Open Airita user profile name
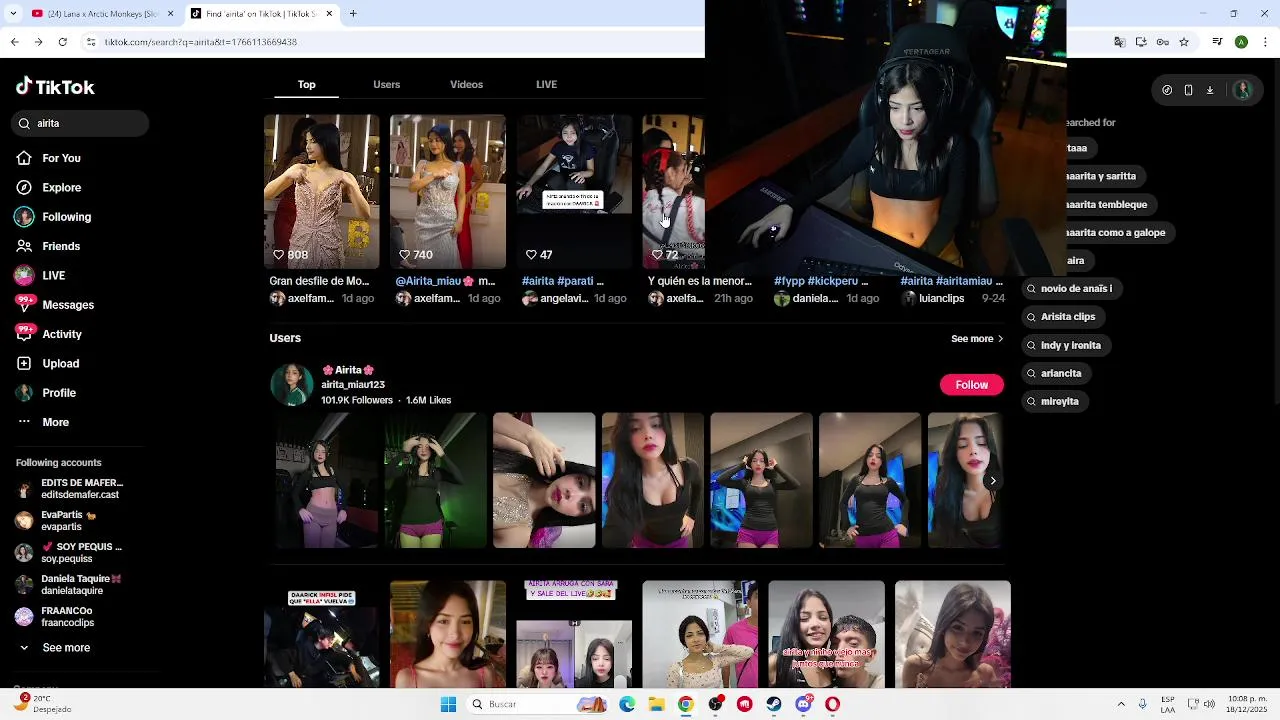 (348, 370)
